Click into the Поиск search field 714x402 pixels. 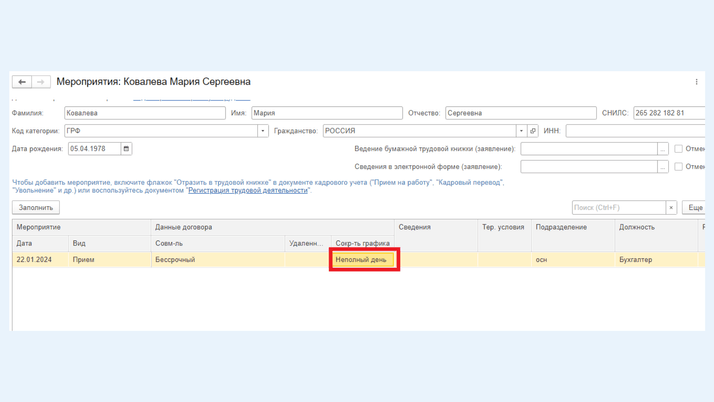(618, 208)
